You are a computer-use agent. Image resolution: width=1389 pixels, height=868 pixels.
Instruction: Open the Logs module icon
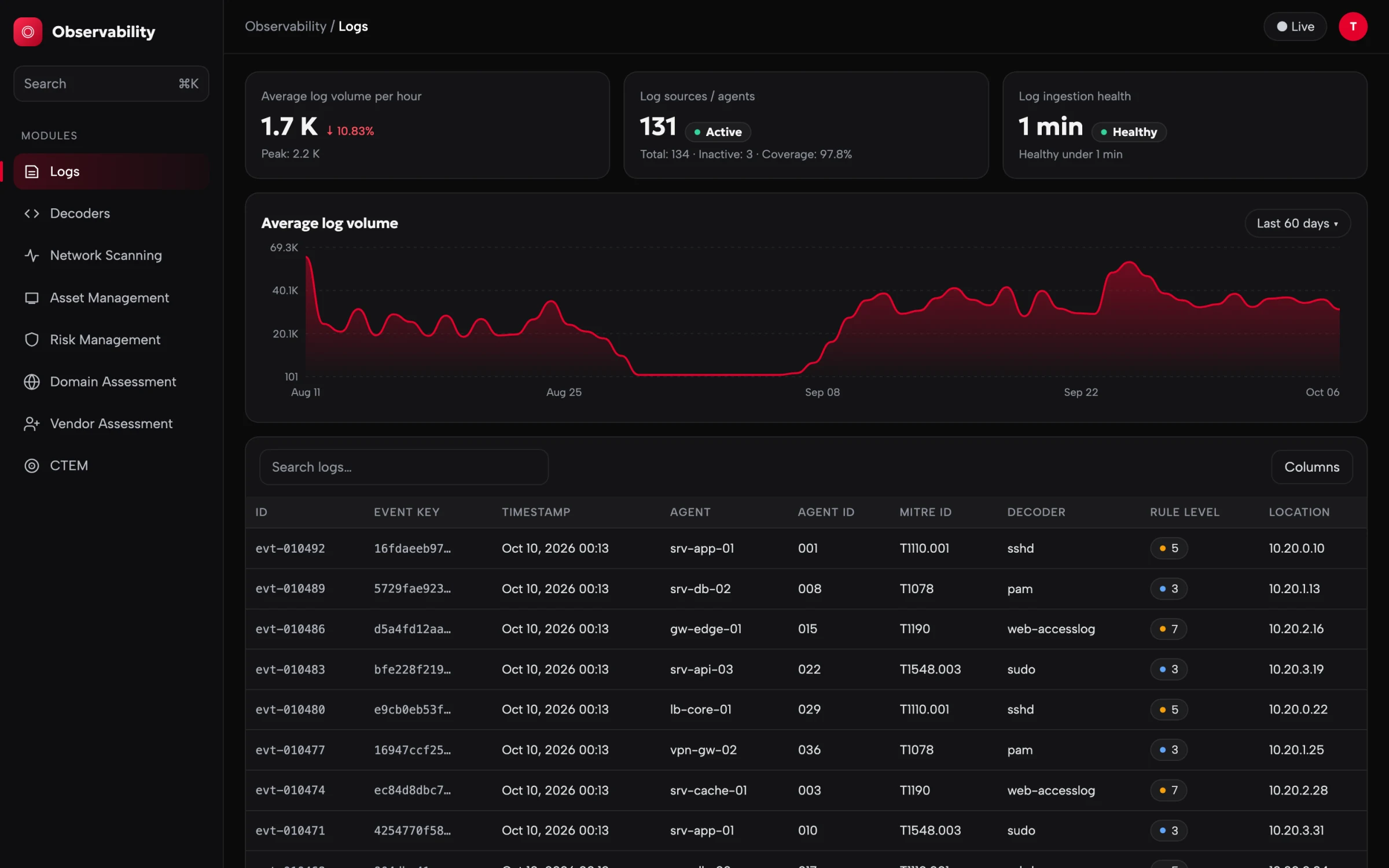pyautogui.click(x=32, y=171)
